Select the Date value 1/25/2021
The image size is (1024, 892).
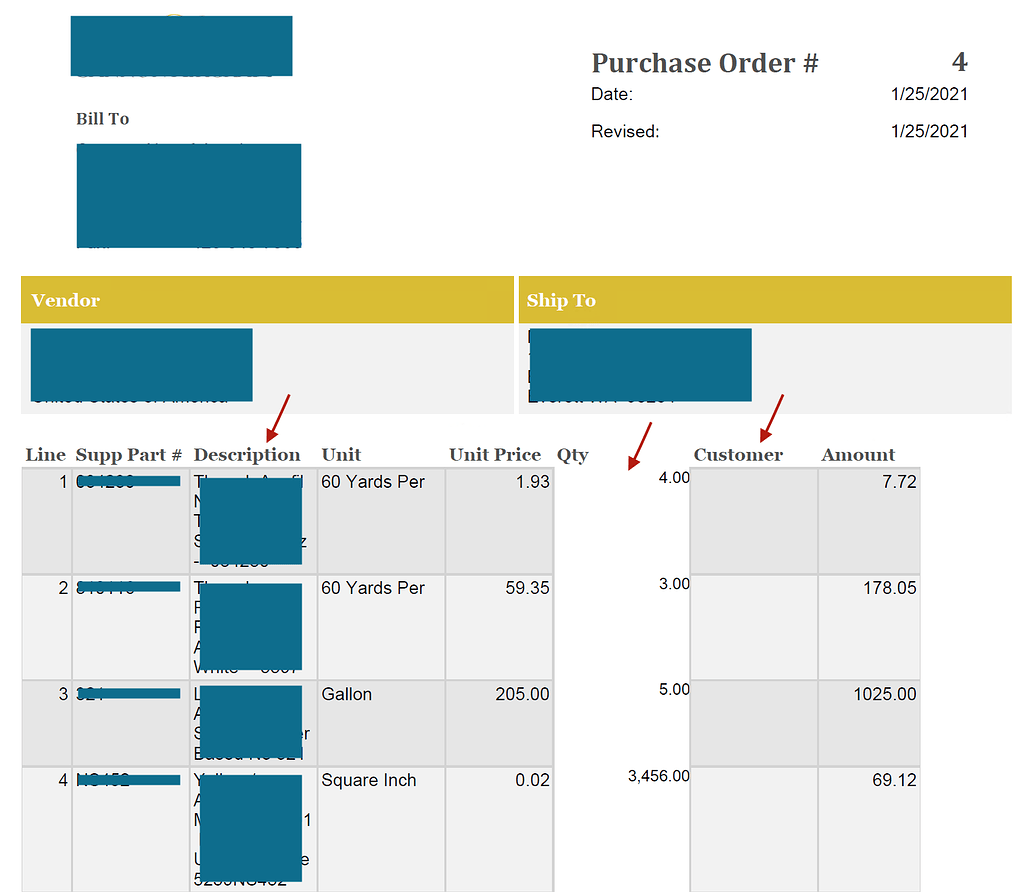tap(928, 94)
